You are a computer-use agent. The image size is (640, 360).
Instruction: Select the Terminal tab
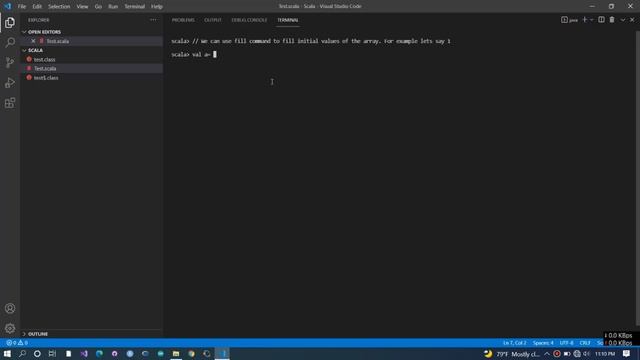point(287,20)
